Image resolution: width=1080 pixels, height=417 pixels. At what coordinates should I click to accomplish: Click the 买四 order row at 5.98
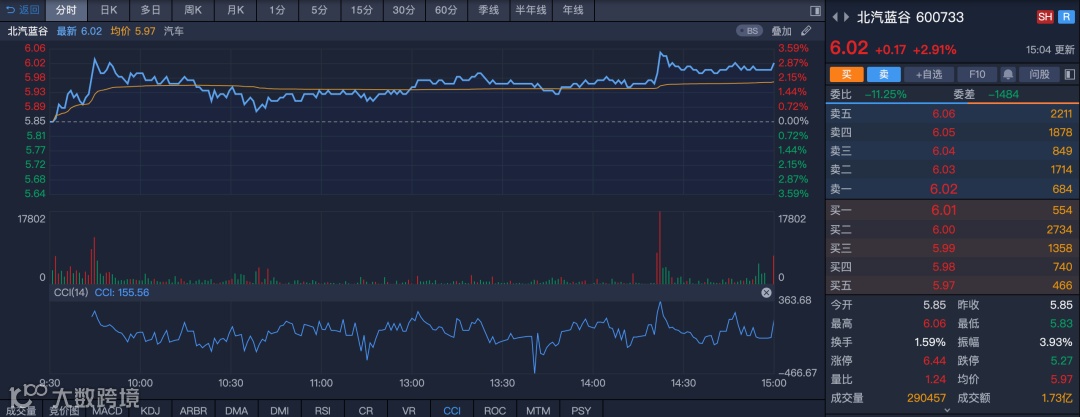point(952,267)
